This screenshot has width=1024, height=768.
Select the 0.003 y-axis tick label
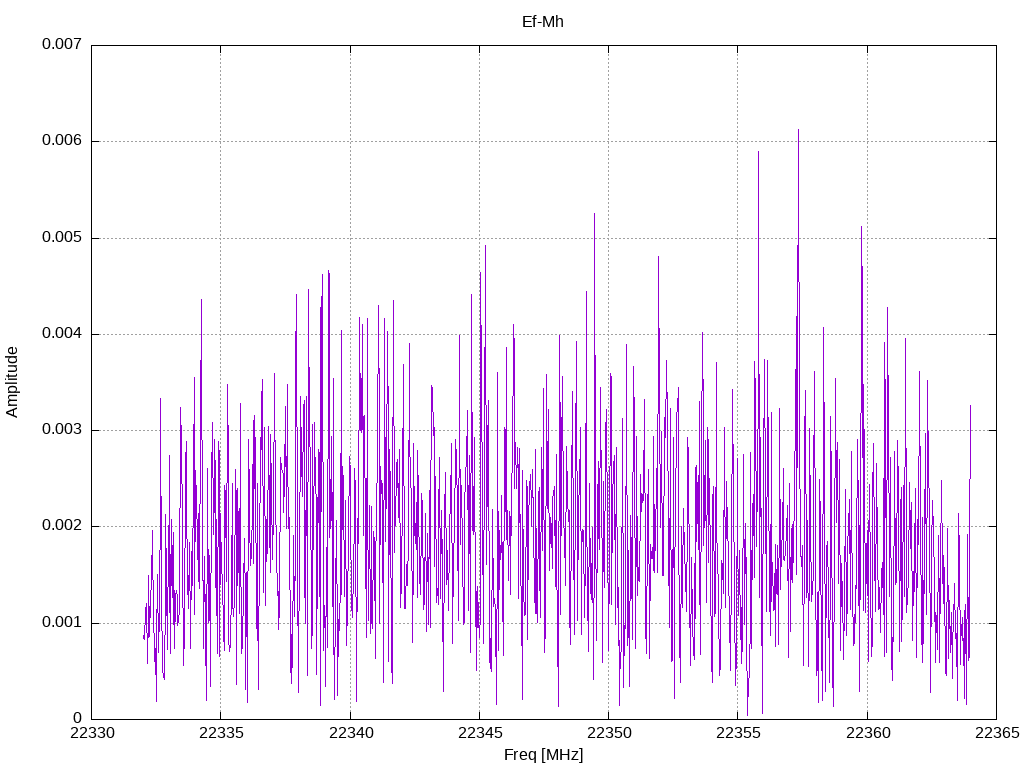[x=61, y=430]
